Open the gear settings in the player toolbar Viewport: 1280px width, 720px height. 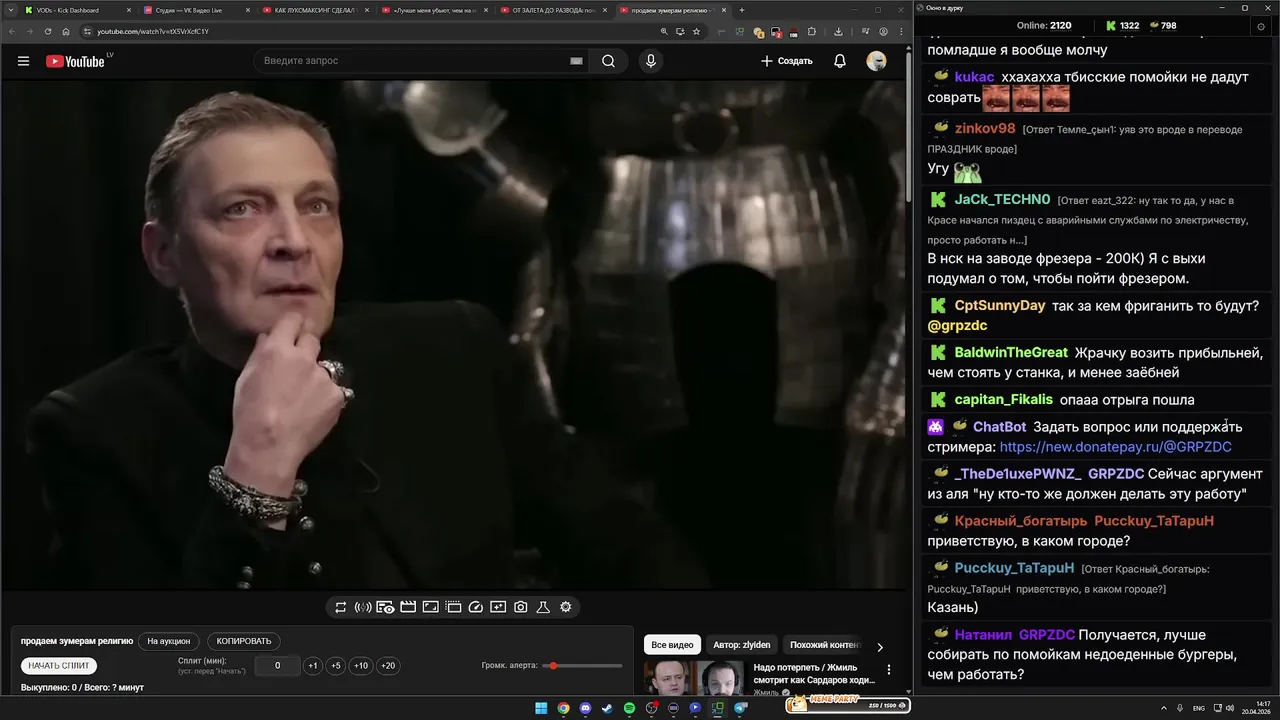tap(566, 607)
